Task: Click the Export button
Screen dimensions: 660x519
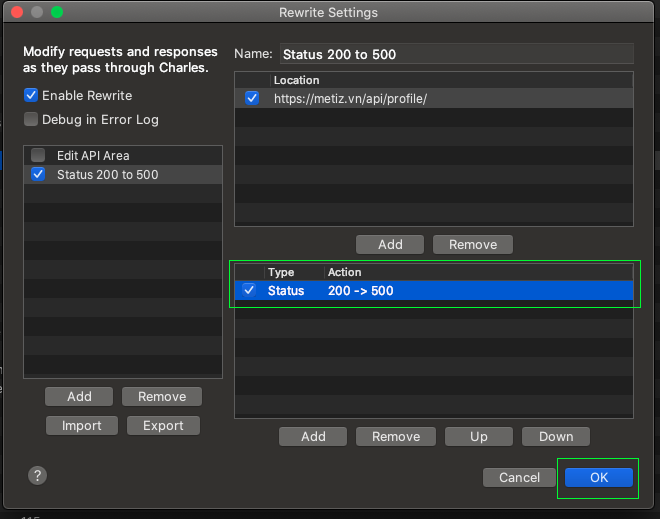Action: tap(163, 426)
